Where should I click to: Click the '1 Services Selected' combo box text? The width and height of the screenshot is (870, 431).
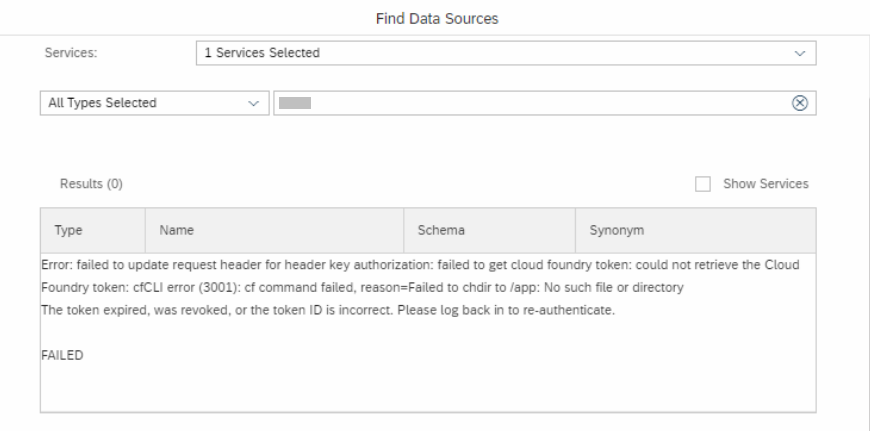pyautogui.click(x=262, y=53)
